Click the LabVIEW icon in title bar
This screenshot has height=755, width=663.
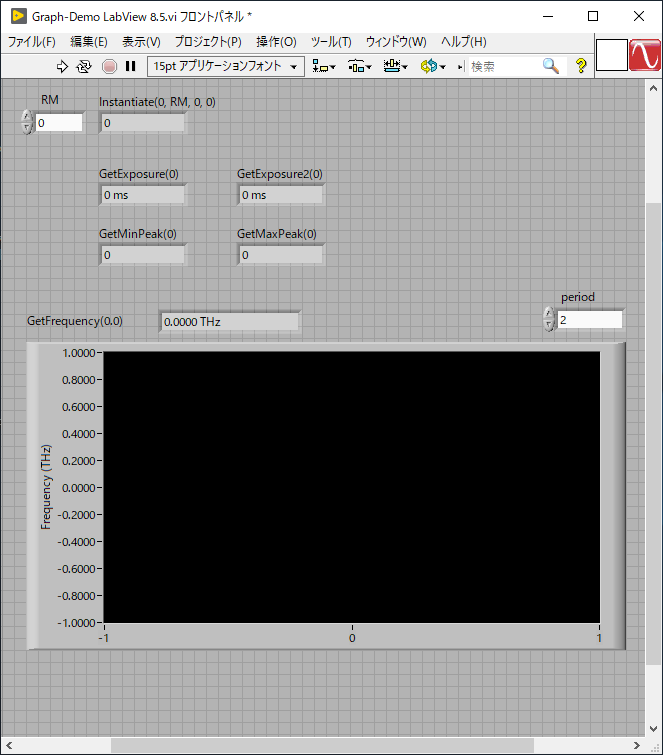tap(18, 16)
